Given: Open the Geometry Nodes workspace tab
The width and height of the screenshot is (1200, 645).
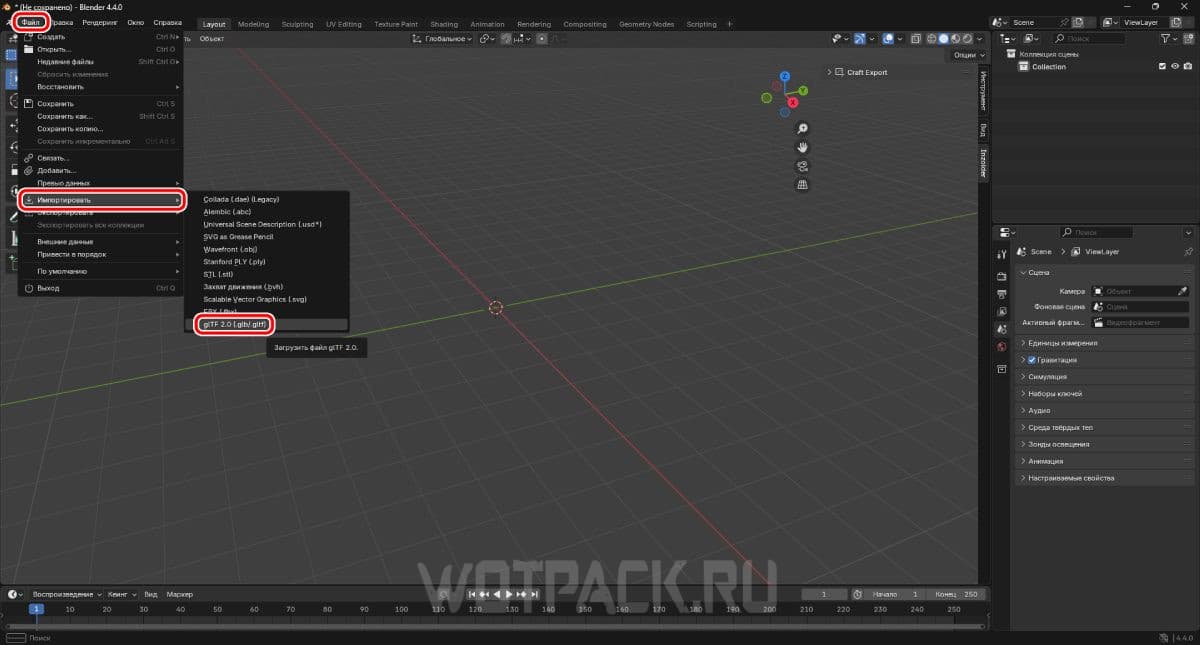Looking at the screenshot, I should 646,24.
